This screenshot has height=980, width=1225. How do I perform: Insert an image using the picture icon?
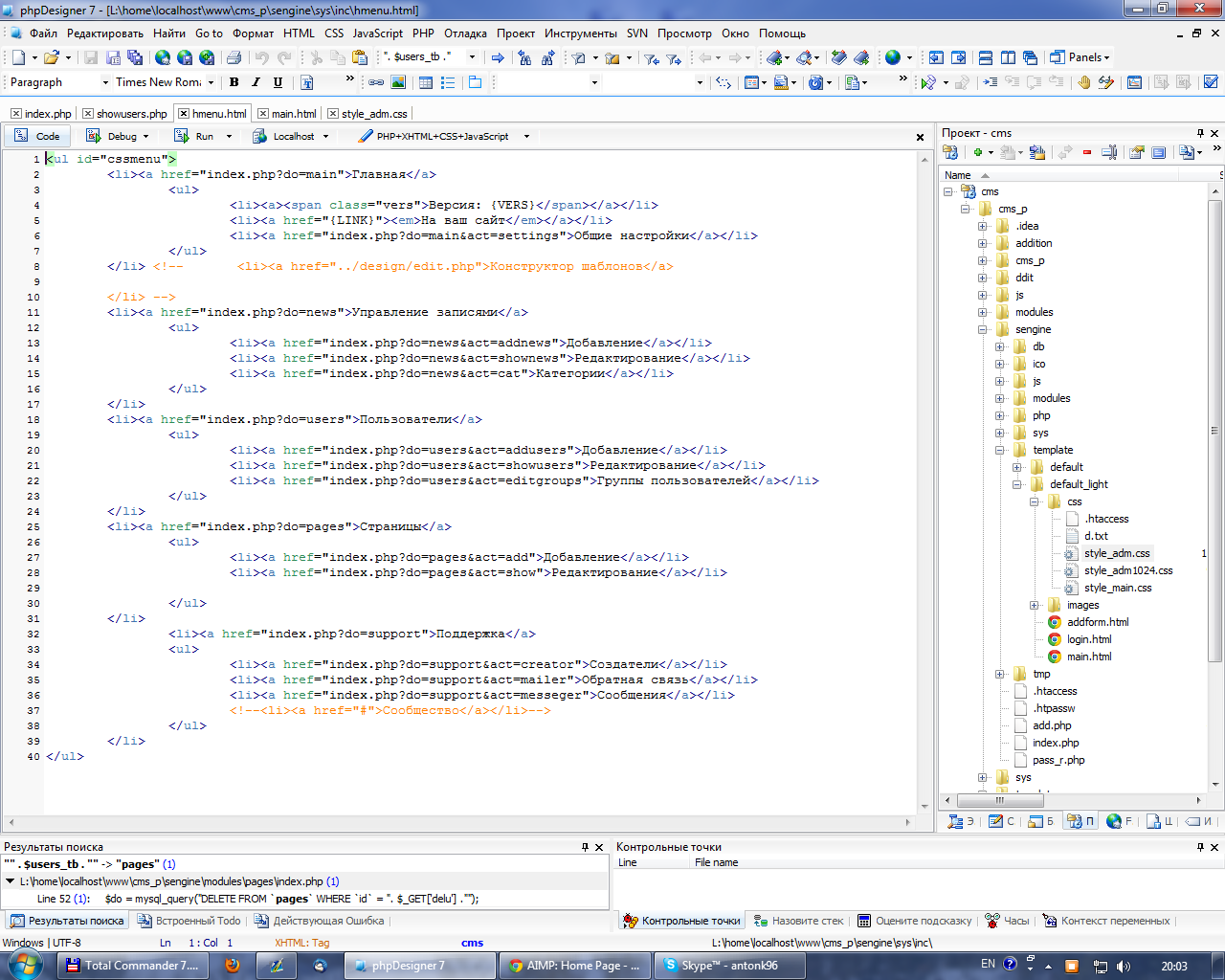[x=398, y=82]
